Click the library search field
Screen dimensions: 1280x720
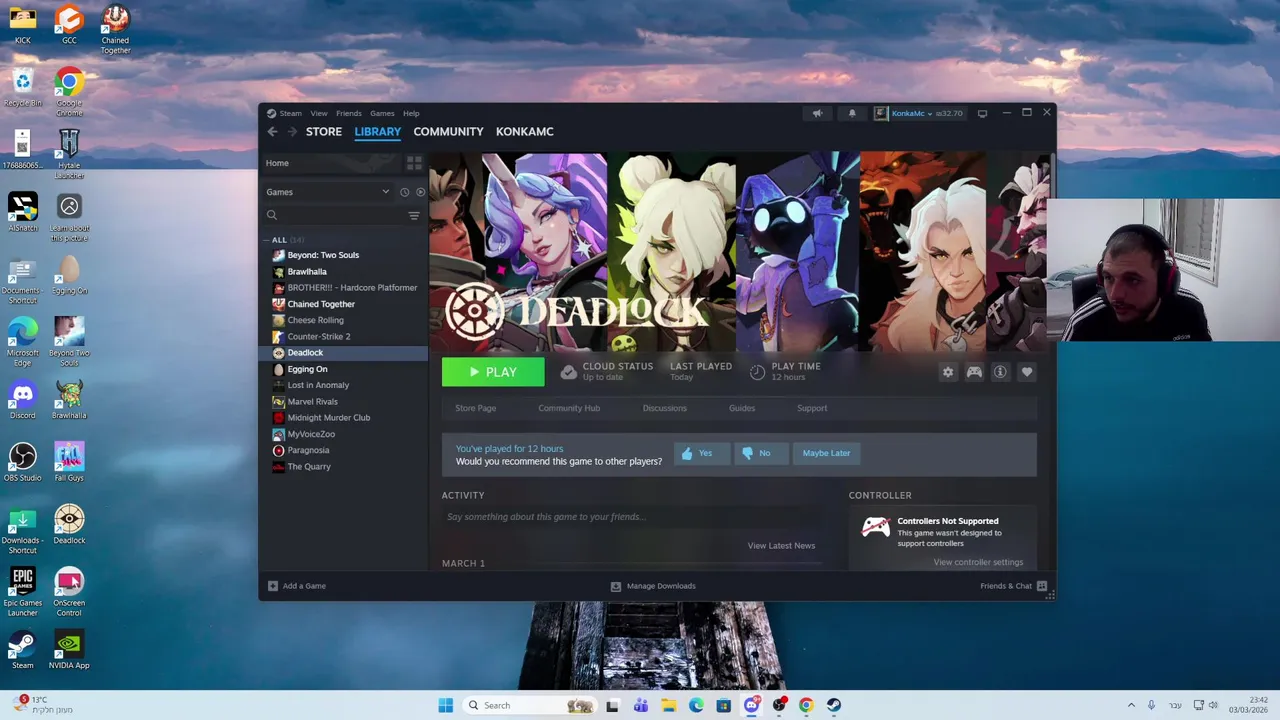(335, 215)
